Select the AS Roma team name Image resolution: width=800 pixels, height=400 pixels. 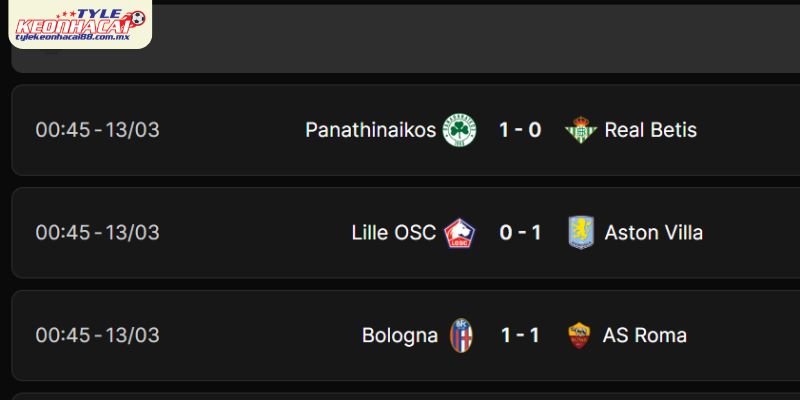tap(645, 335)
